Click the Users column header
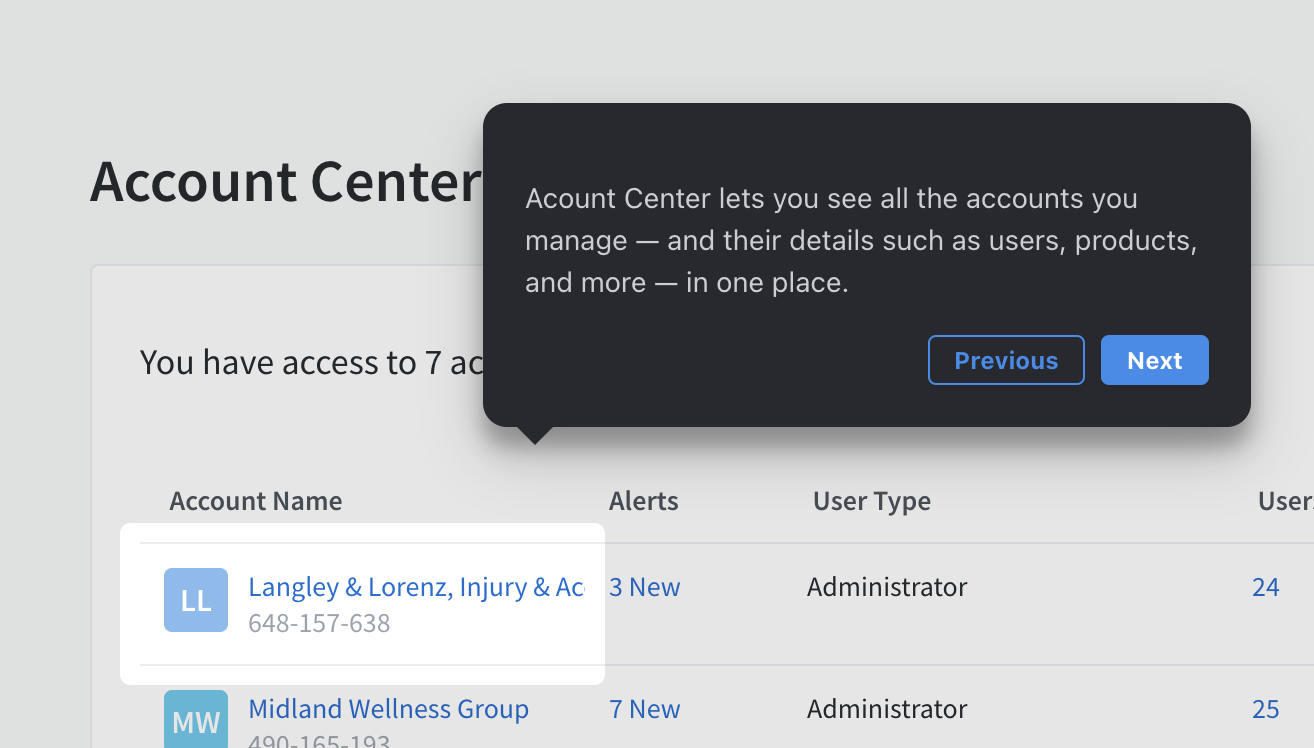 coord(1287,501)
